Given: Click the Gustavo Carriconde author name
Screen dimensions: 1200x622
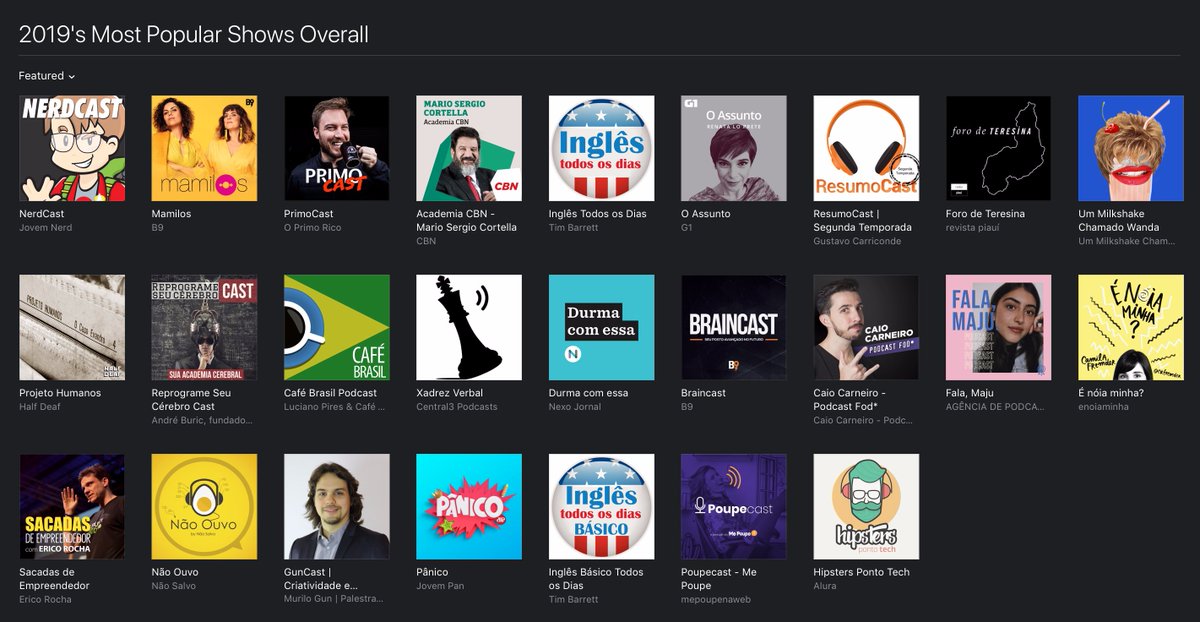Looking at the screenshot, I should 858,242.
